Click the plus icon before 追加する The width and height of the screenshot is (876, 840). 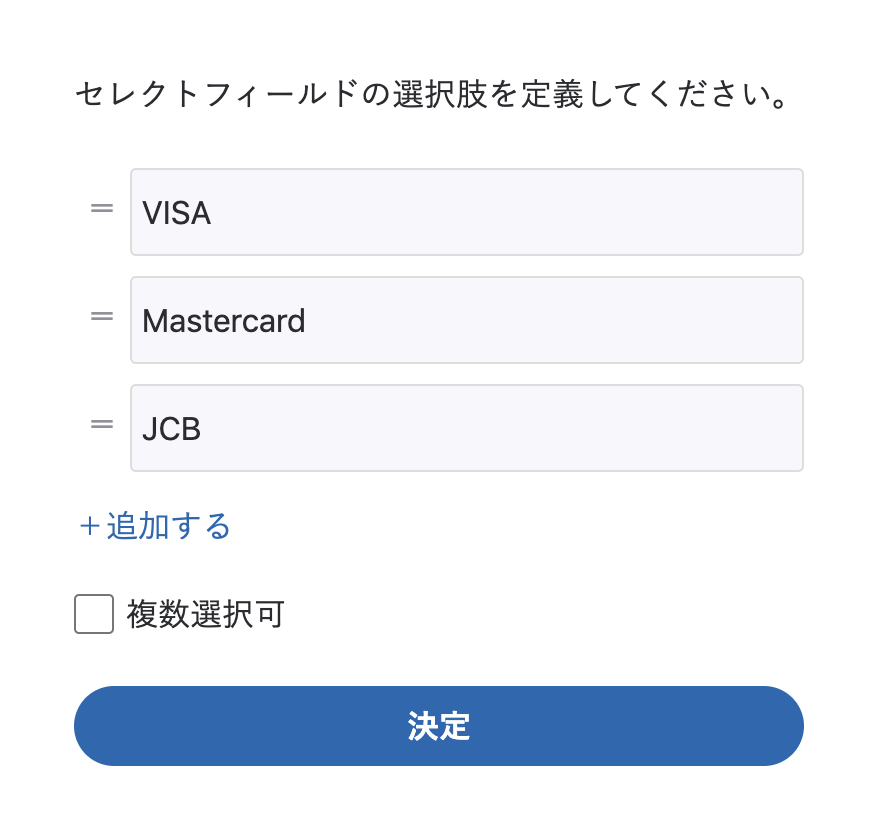(90, 526)
